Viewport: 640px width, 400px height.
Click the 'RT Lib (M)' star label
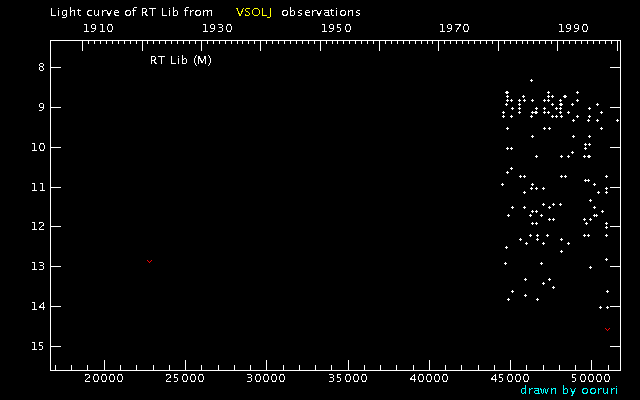pos(180,60)
